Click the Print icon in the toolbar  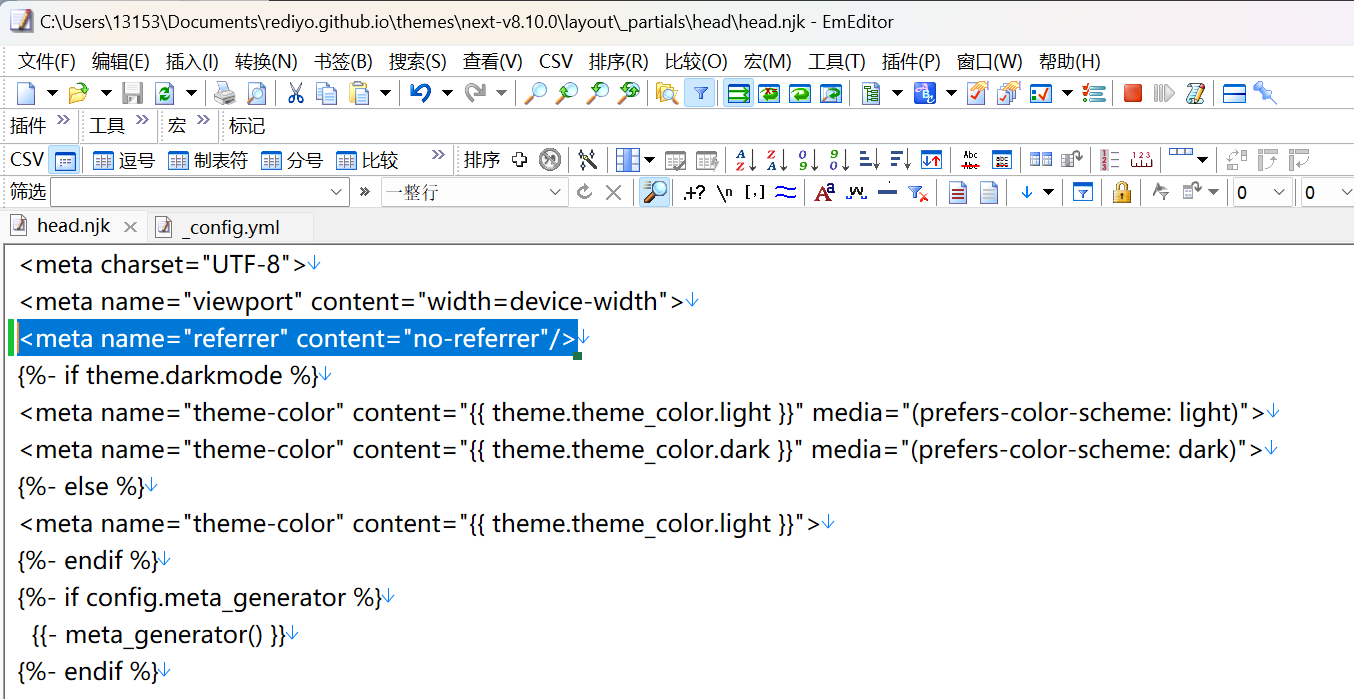point(225,93)
